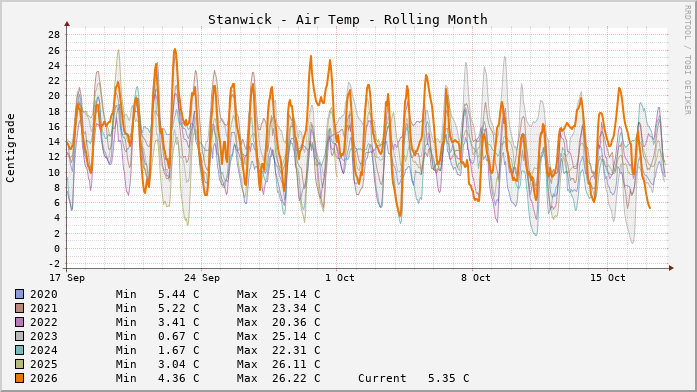Click the '2020' legend year label
The width and height of the screenshot is (697, 392).
pyautogui.click(x=44, y=294)
